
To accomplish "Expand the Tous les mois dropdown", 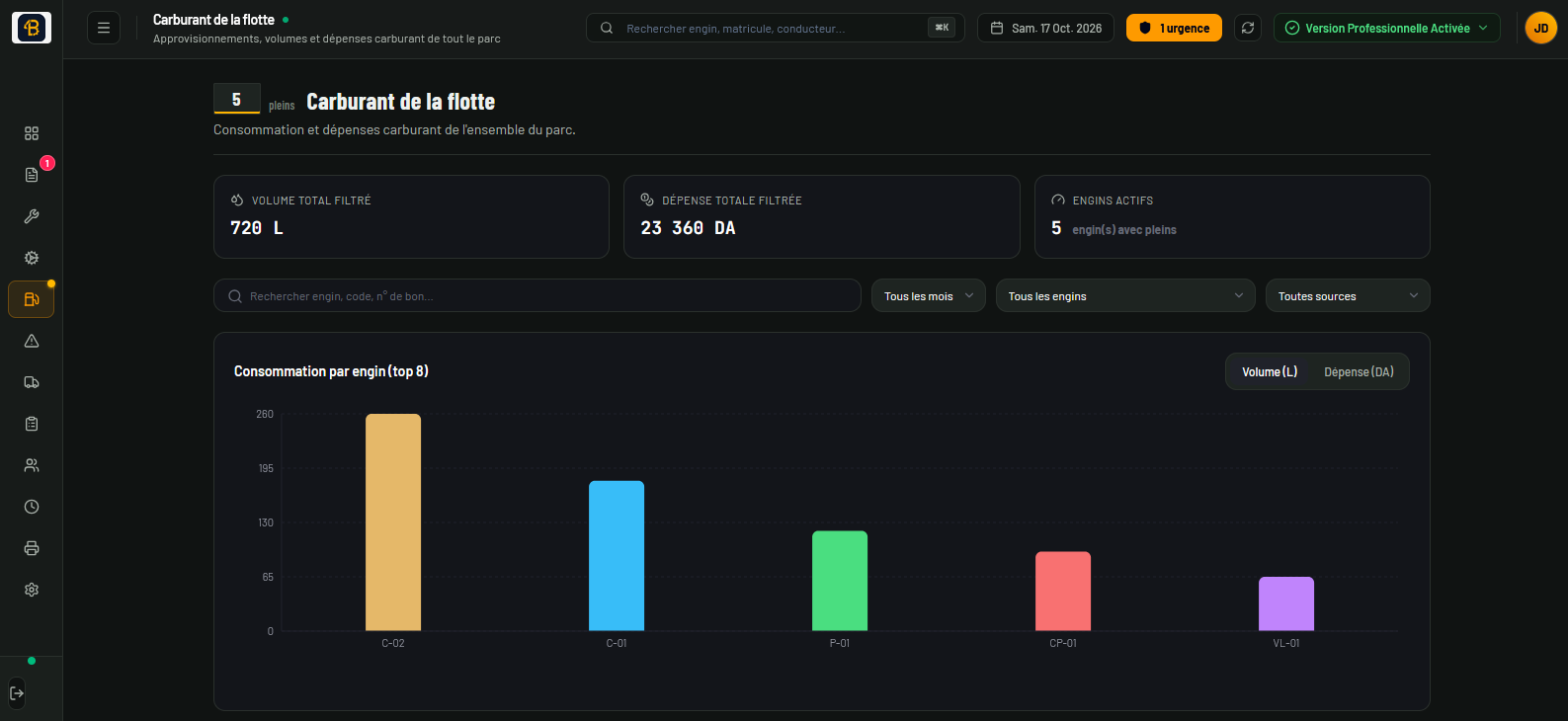I will 929,295.
